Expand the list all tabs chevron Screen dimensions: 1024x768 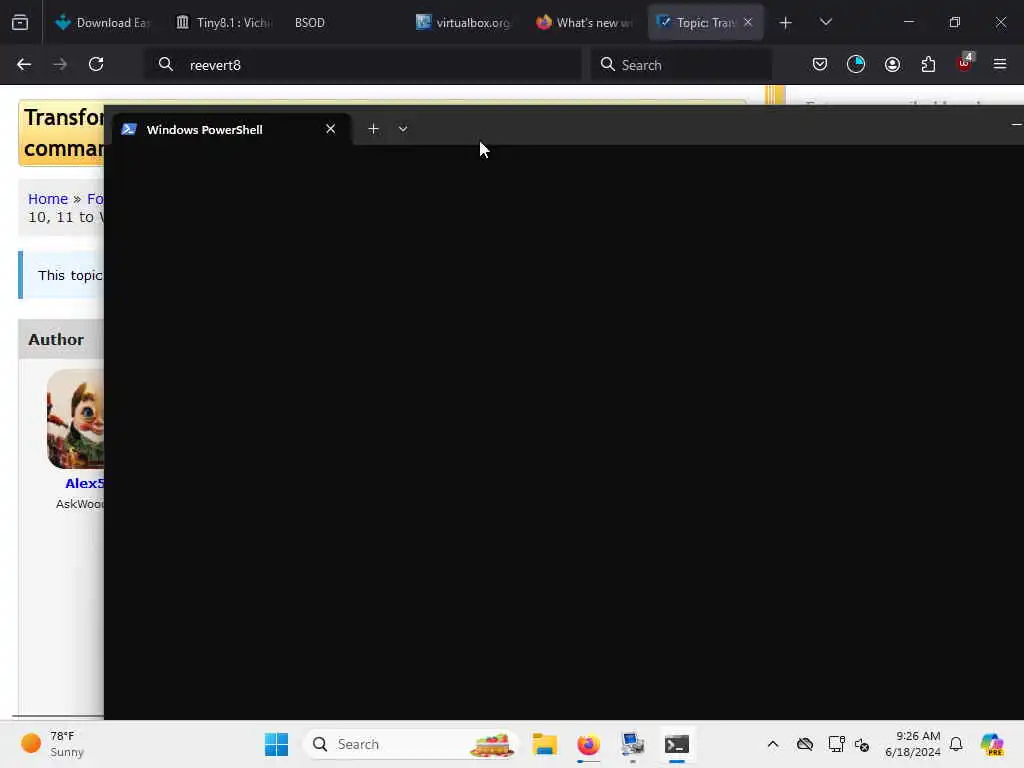(825, 22)
